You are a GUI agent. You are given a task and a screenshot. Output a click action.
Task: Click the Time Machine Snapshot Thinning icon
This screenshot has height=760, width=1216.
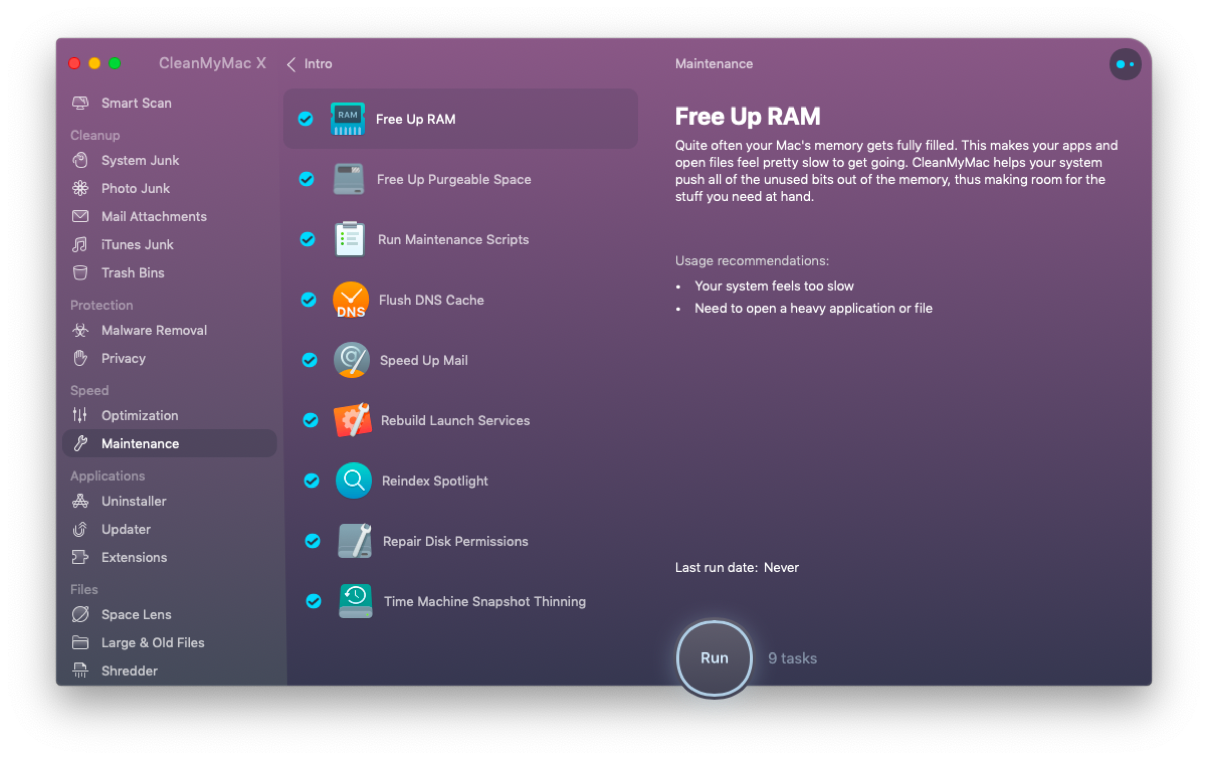pos(356,601)
